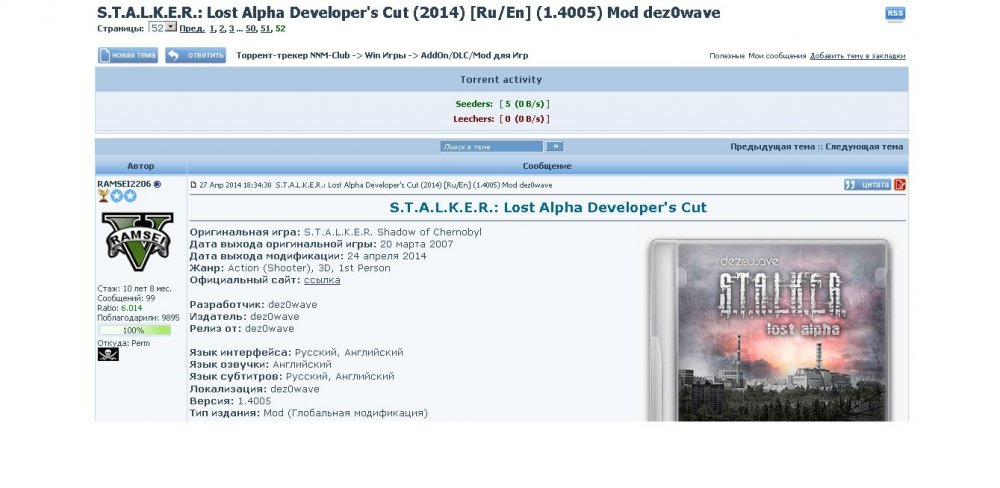Go to page 3 of the thread
1000x488 pixels.
(x=231, y=29)
